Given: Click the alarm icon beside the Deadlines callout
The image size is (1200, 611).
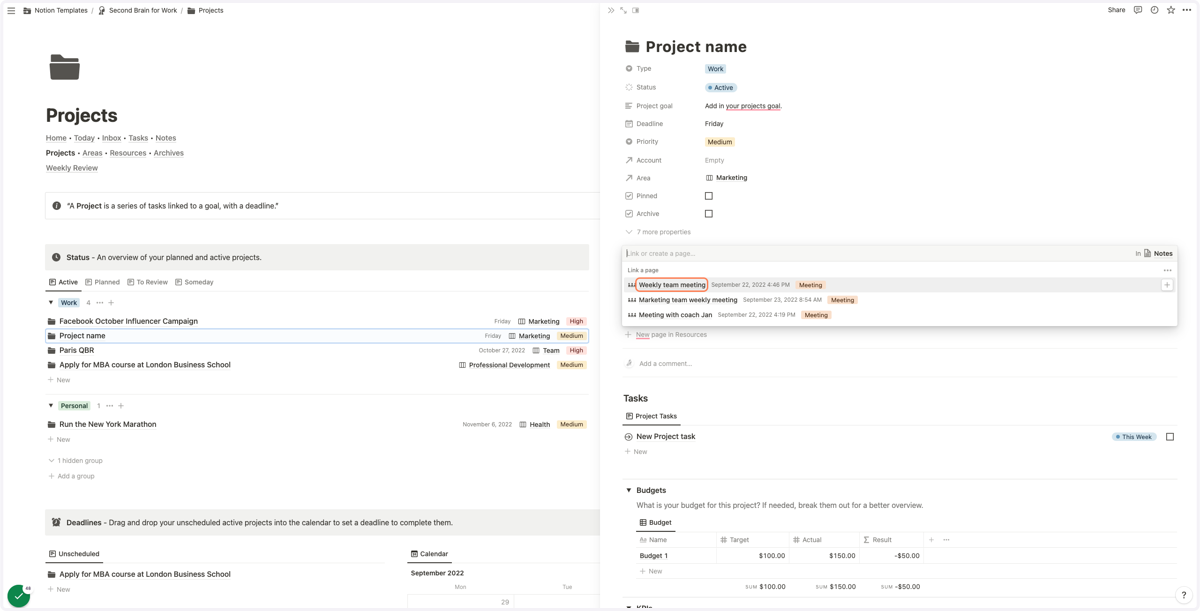Looking at the screenshot, I should tap(56, 522).
